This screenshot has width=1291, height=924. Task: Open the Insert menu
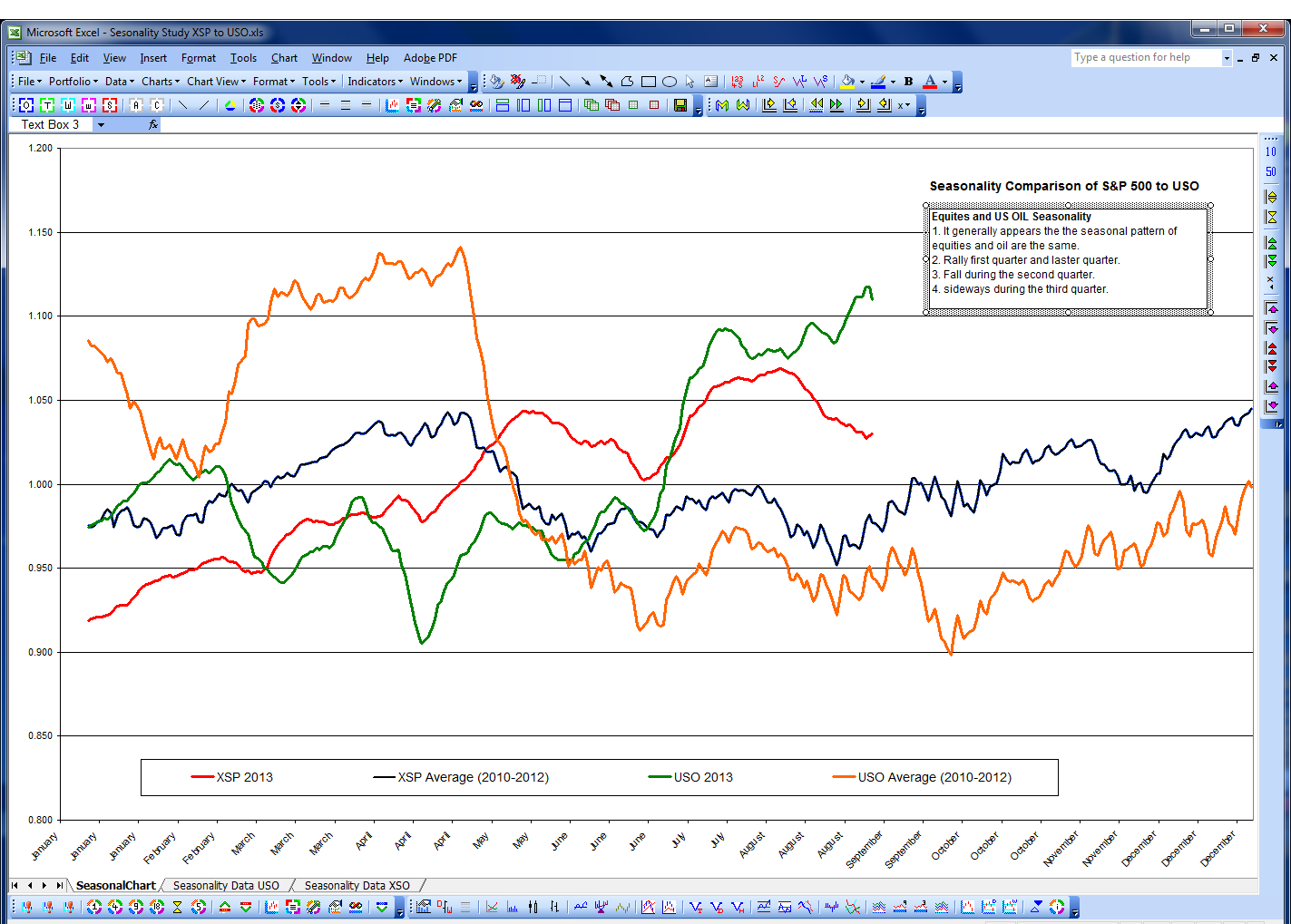(153, 58)
